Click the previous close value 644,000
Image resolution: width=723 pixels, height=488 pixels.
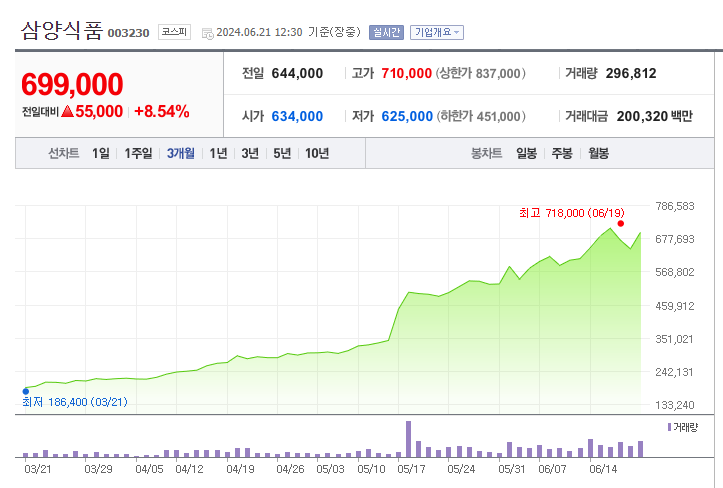coord(297,73)
